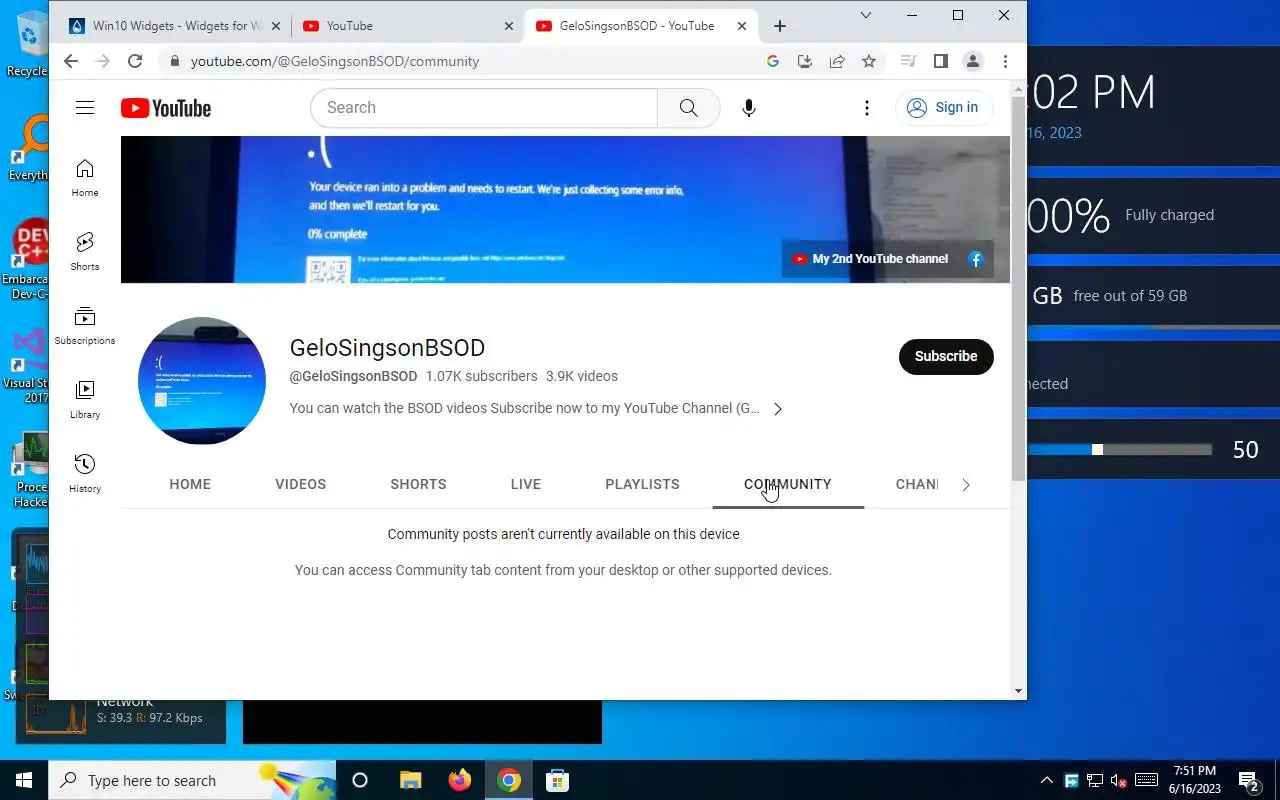Screen dimensions: 1280x800
Task: Bookmark this page with the star icon
Action: pyautogui.click(x=869, y=61)
